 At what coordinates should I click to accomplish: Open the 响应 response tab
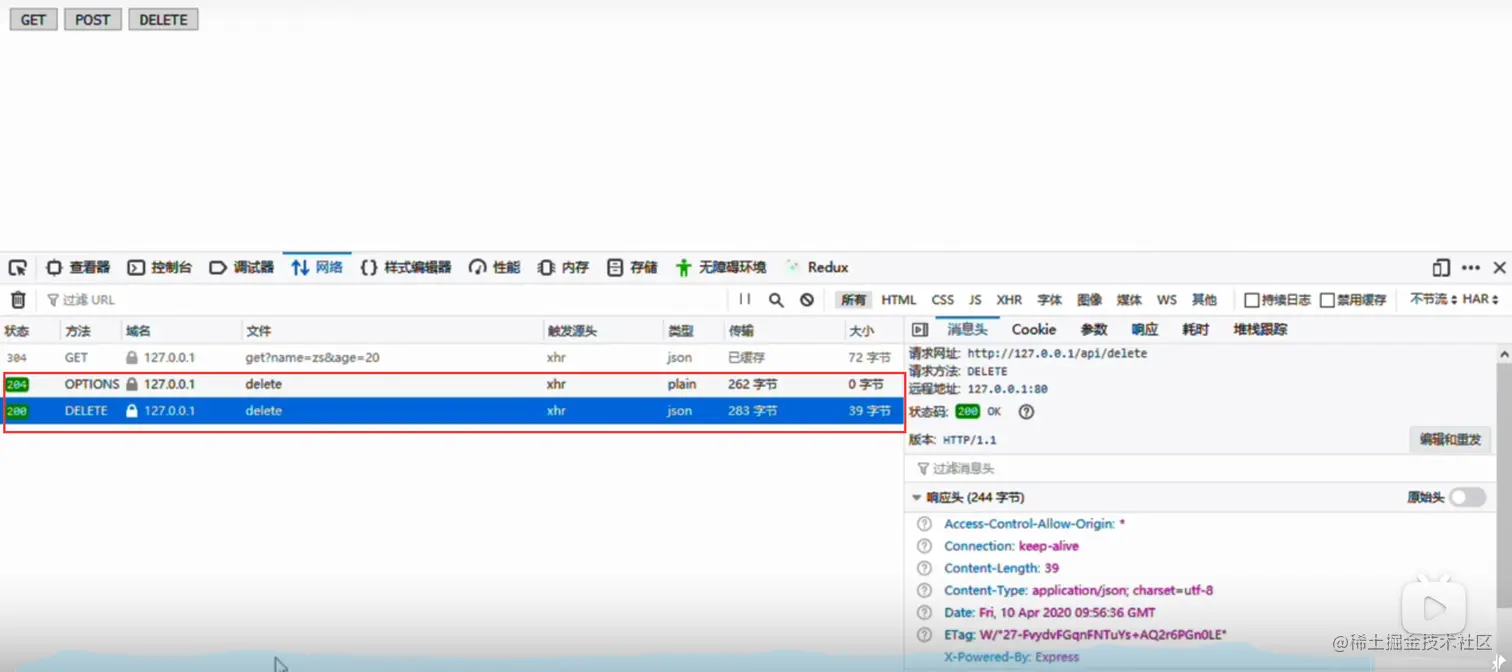(1145, 330)
